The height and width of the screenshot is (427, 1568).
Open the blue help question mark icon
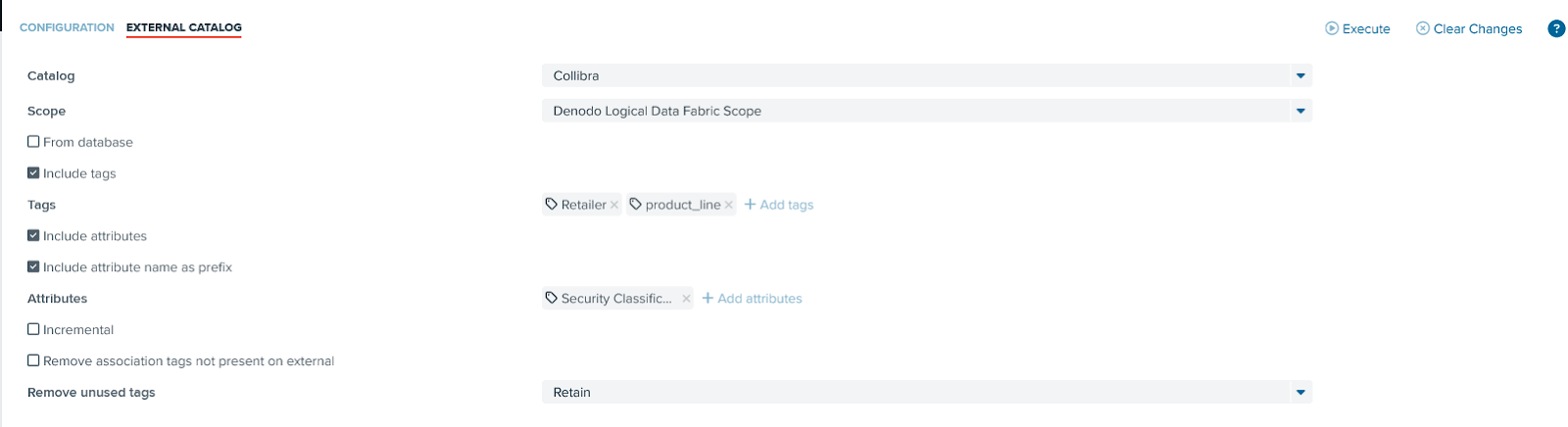coord(1556,28)
